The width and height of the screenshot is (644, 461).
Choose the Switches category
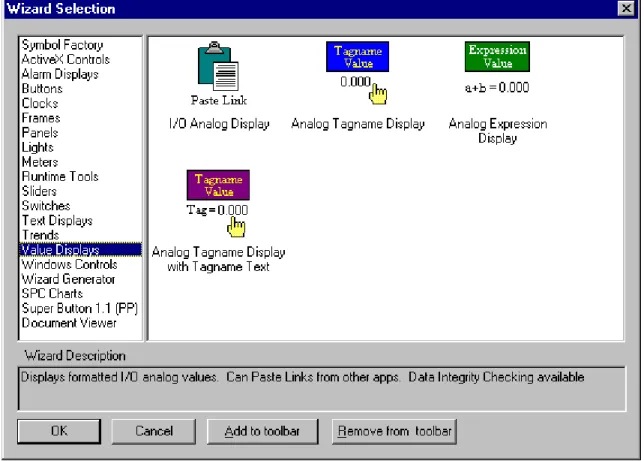tap(46, 206)
